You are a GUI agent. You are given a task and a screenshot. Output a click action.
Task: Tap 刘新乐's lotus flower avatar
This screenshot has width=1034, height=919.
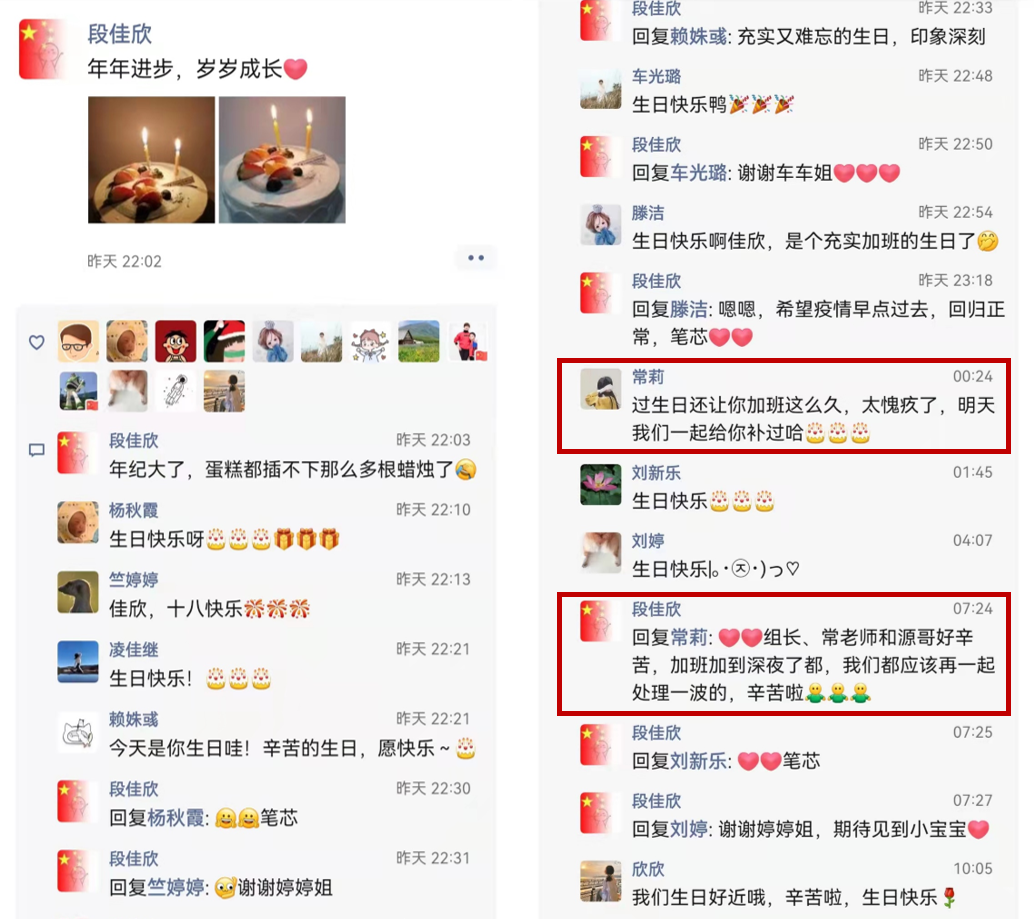[x=600, y=485]
